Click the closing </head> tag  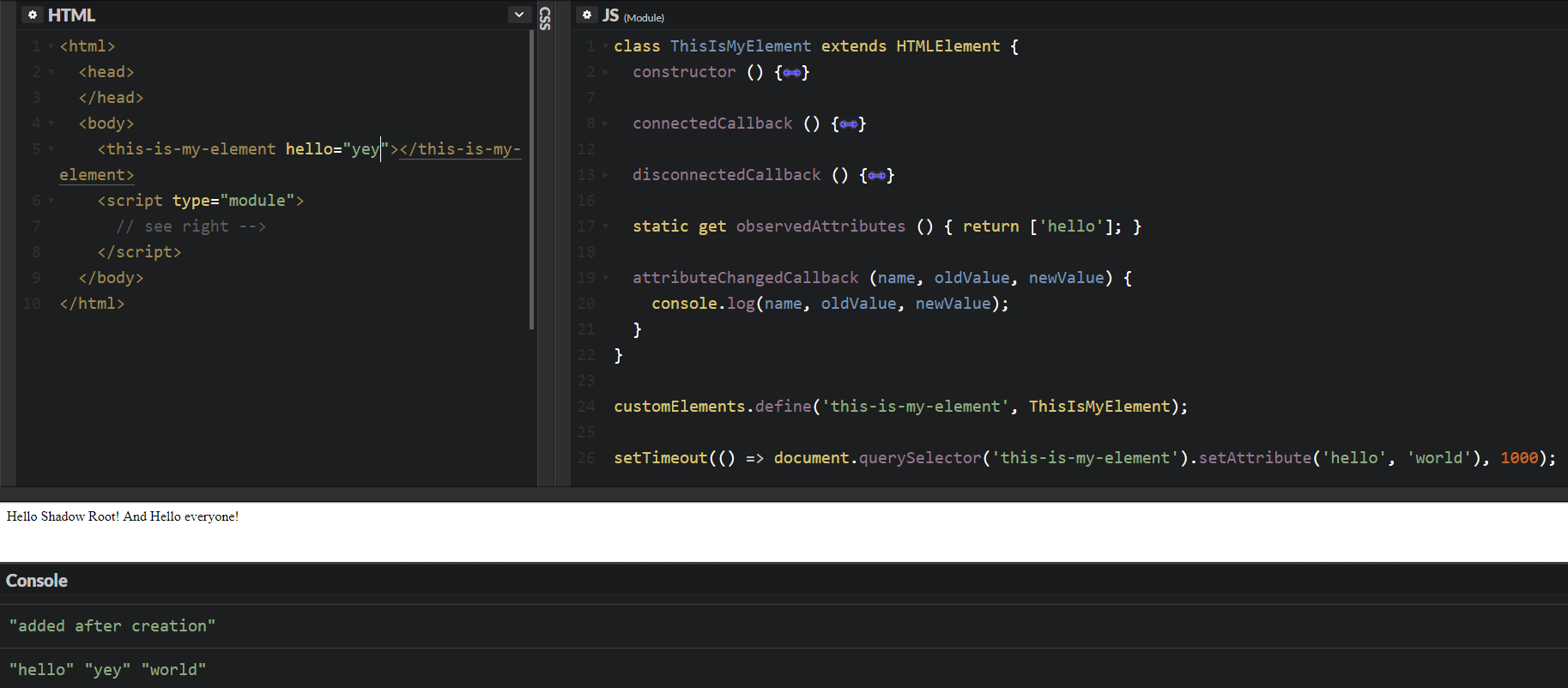(112, 98)
